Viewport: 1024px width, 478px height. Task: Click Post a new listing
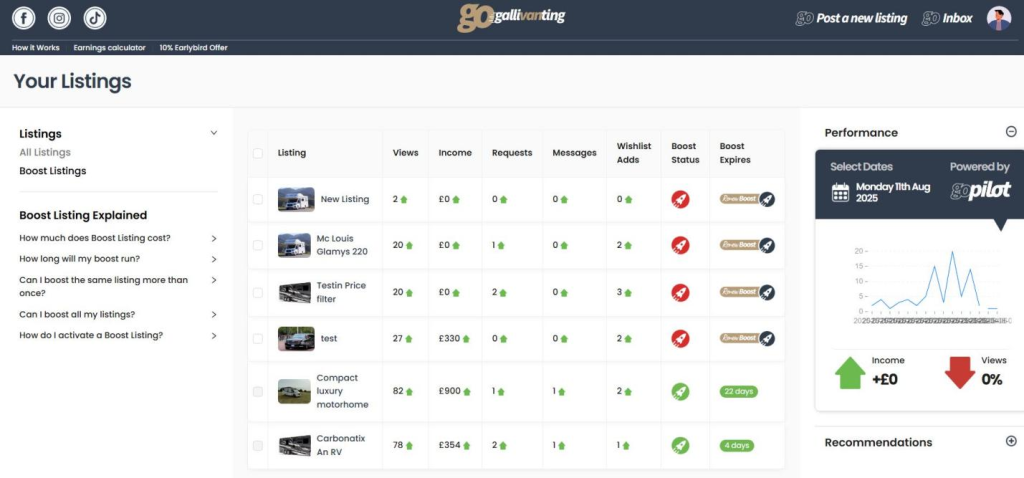pos(852,18)
